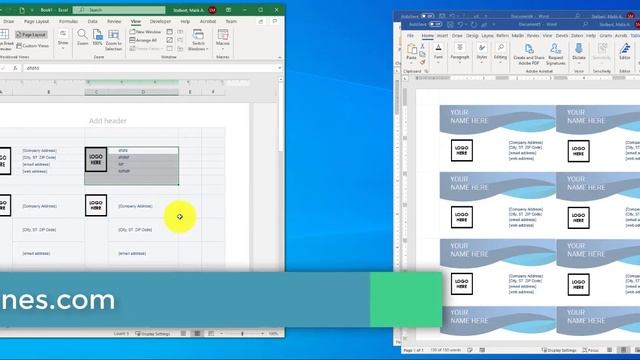Click the Format Painter icon in Word
The height and width of the screenshot is (360, 640).
[422, 62]
